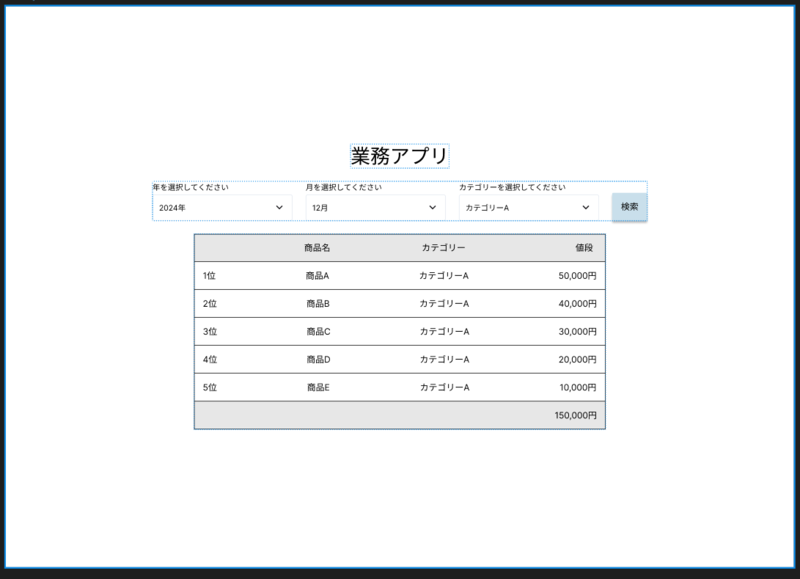Select the 1位 rank cell
Image resolution: width=800 pixels, height=579 pixels.
tap(209, 276)
